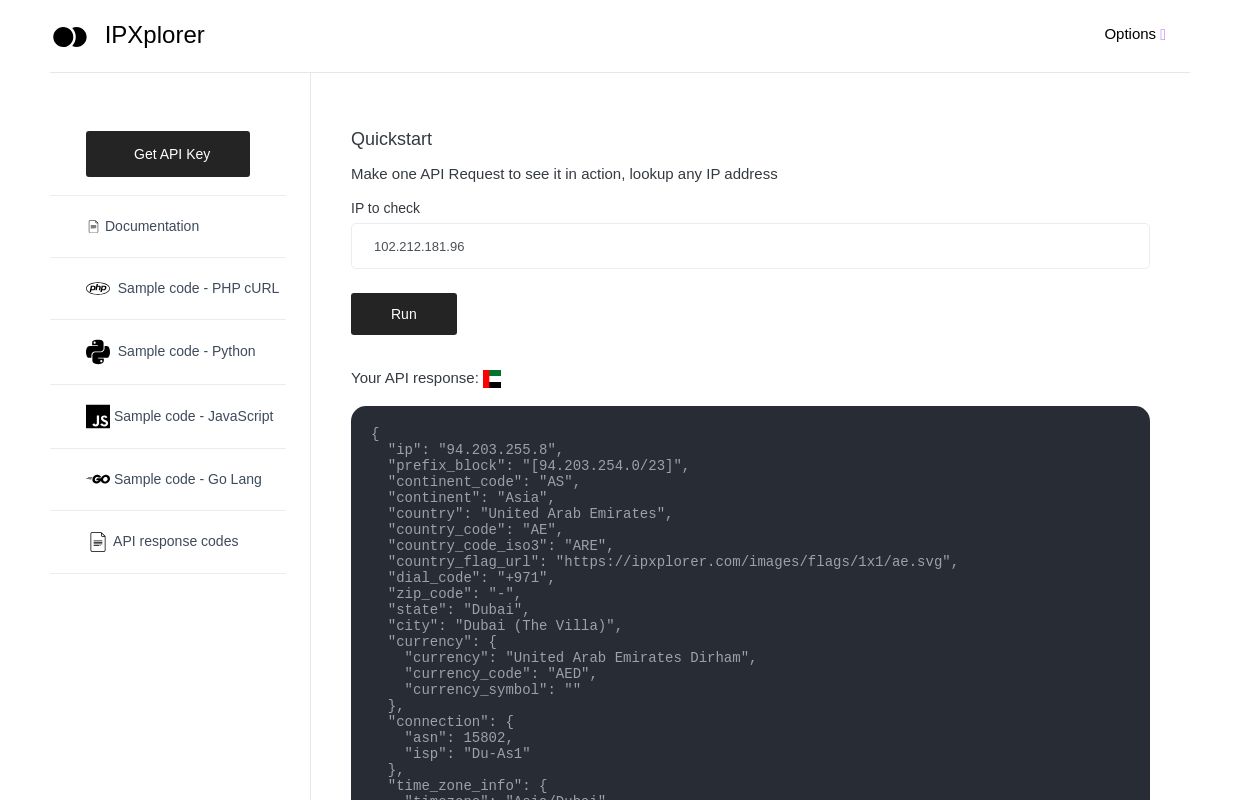Image resolution: width=1240 pixels, height=800 pixels.
Task: Click the "currency_code": "AED" line
Action: point(501,674)
